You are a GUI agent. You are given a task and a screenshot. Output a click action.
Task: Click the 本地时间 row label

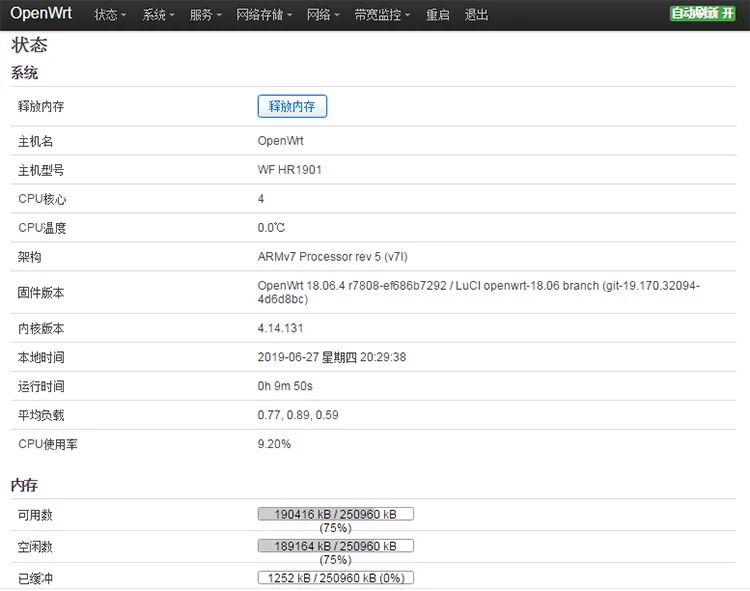pos(41,358)
